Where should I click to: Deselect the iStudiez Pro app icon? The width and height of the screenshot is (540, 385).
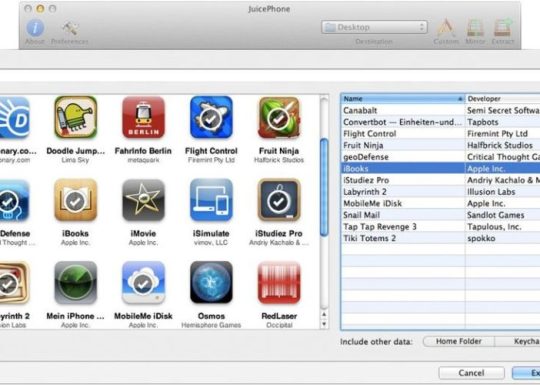[279, 200]
